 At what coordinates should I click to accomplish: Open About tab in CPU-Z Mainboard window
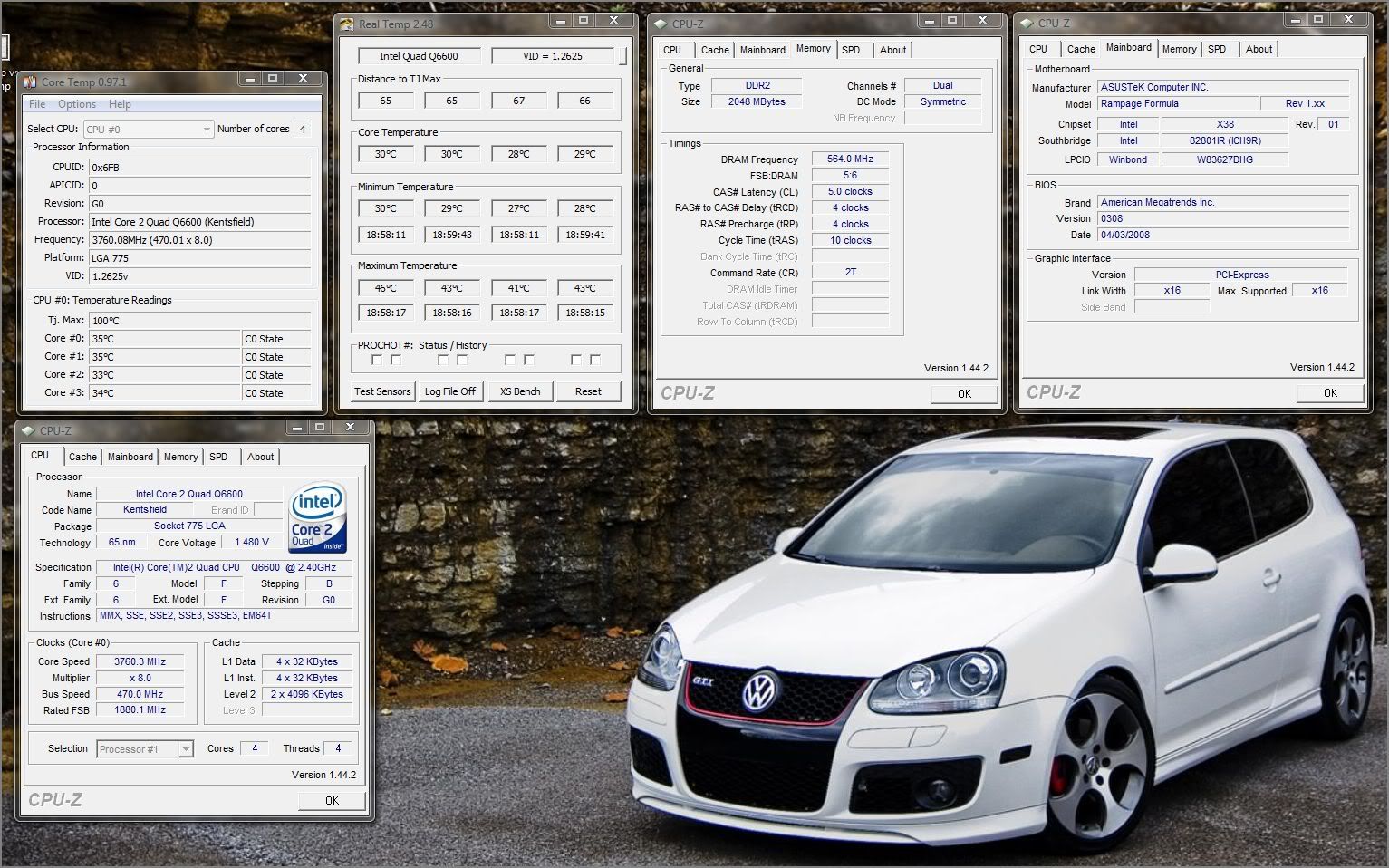(1259, 49)
